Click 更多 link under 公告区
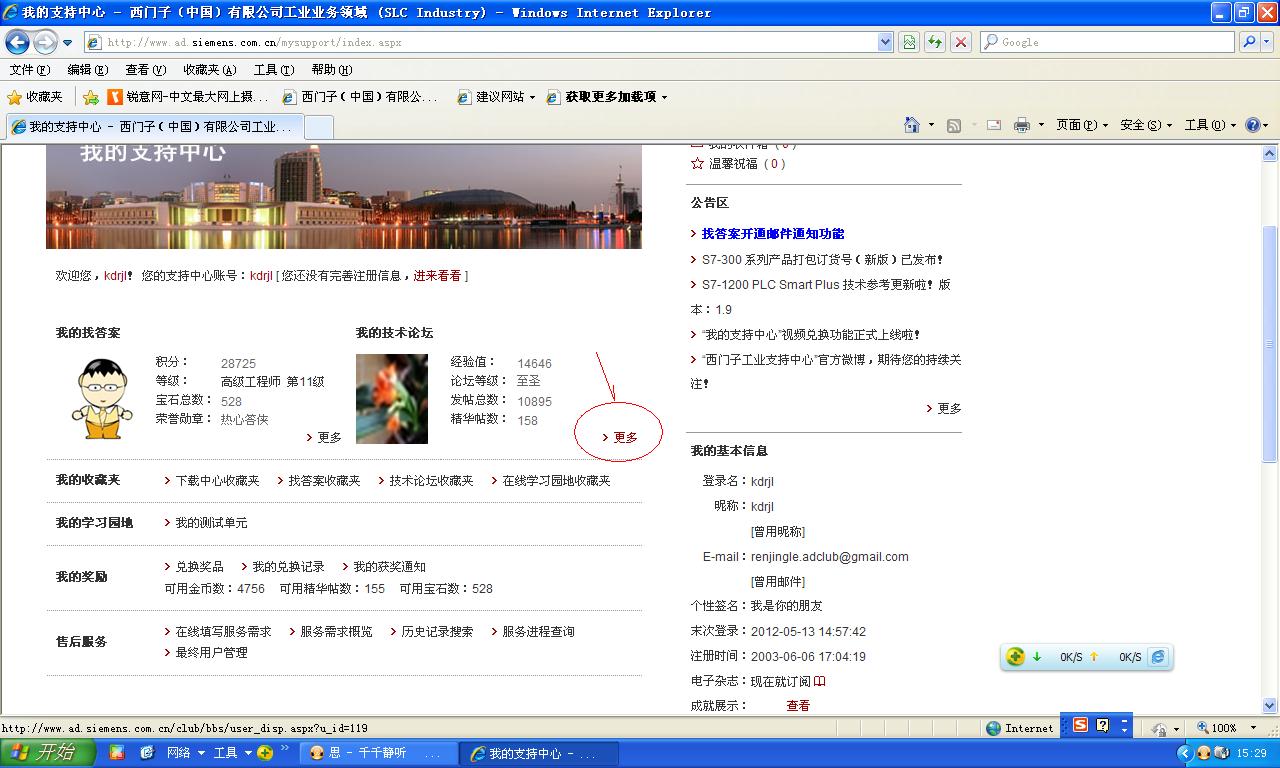Viewport: 1280px width, 768px height. (949, 408)
